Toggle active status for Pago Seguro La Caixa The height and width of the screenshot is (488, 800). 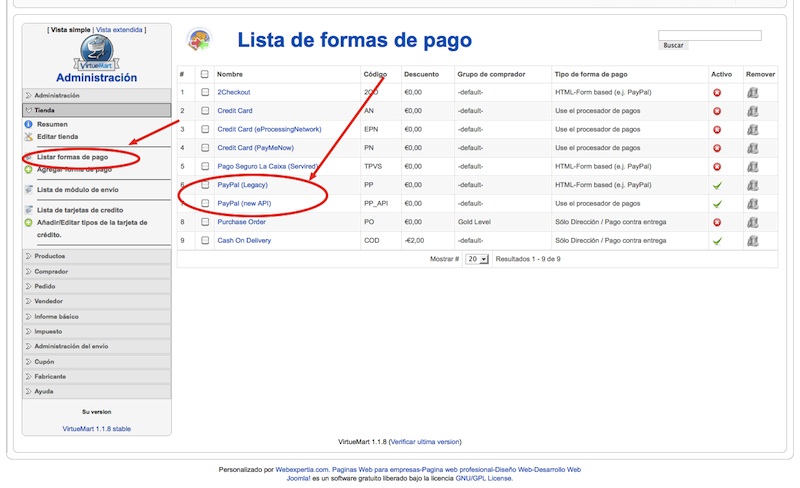717,166
